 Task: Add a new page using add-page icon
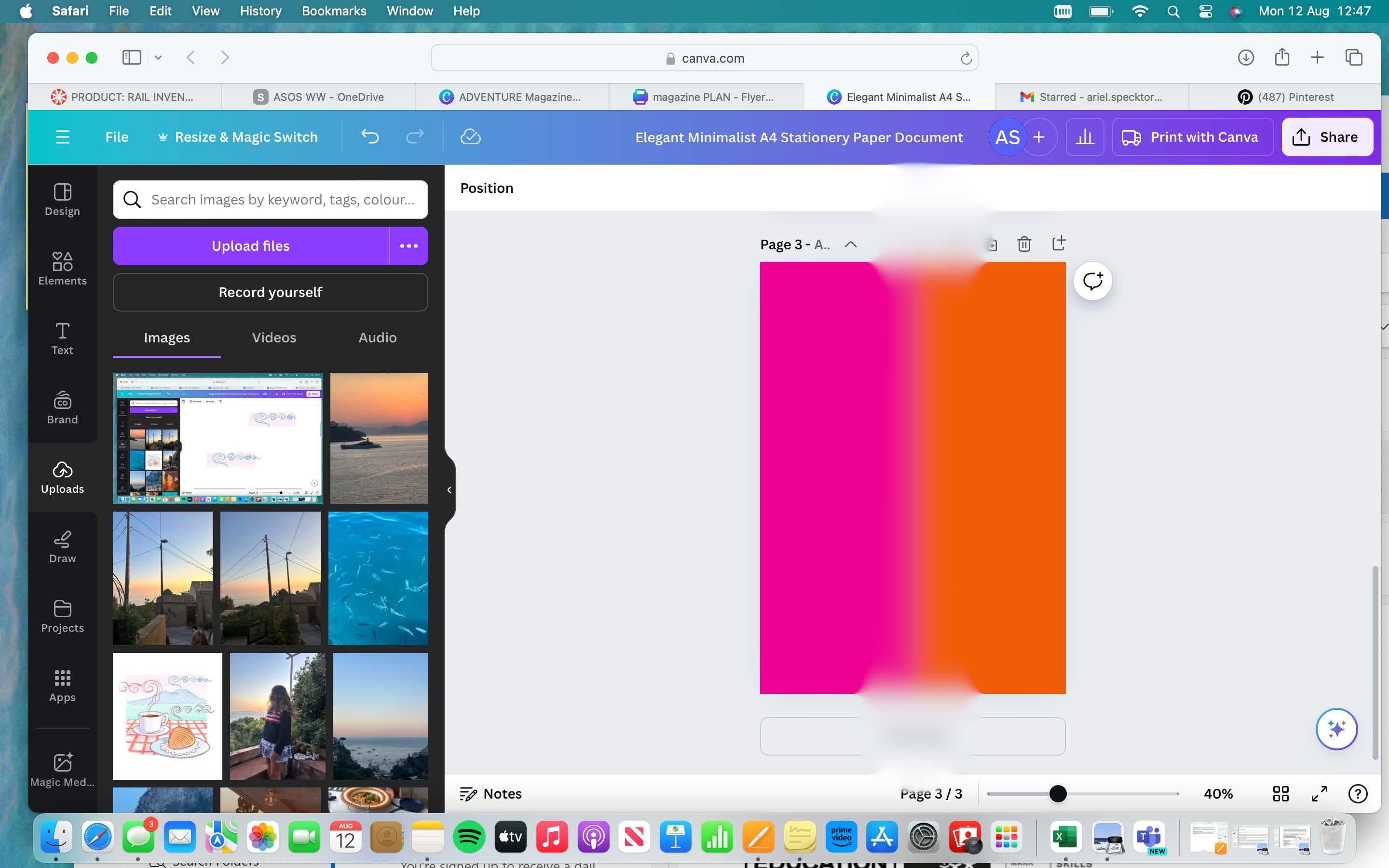click(1059, 244)
